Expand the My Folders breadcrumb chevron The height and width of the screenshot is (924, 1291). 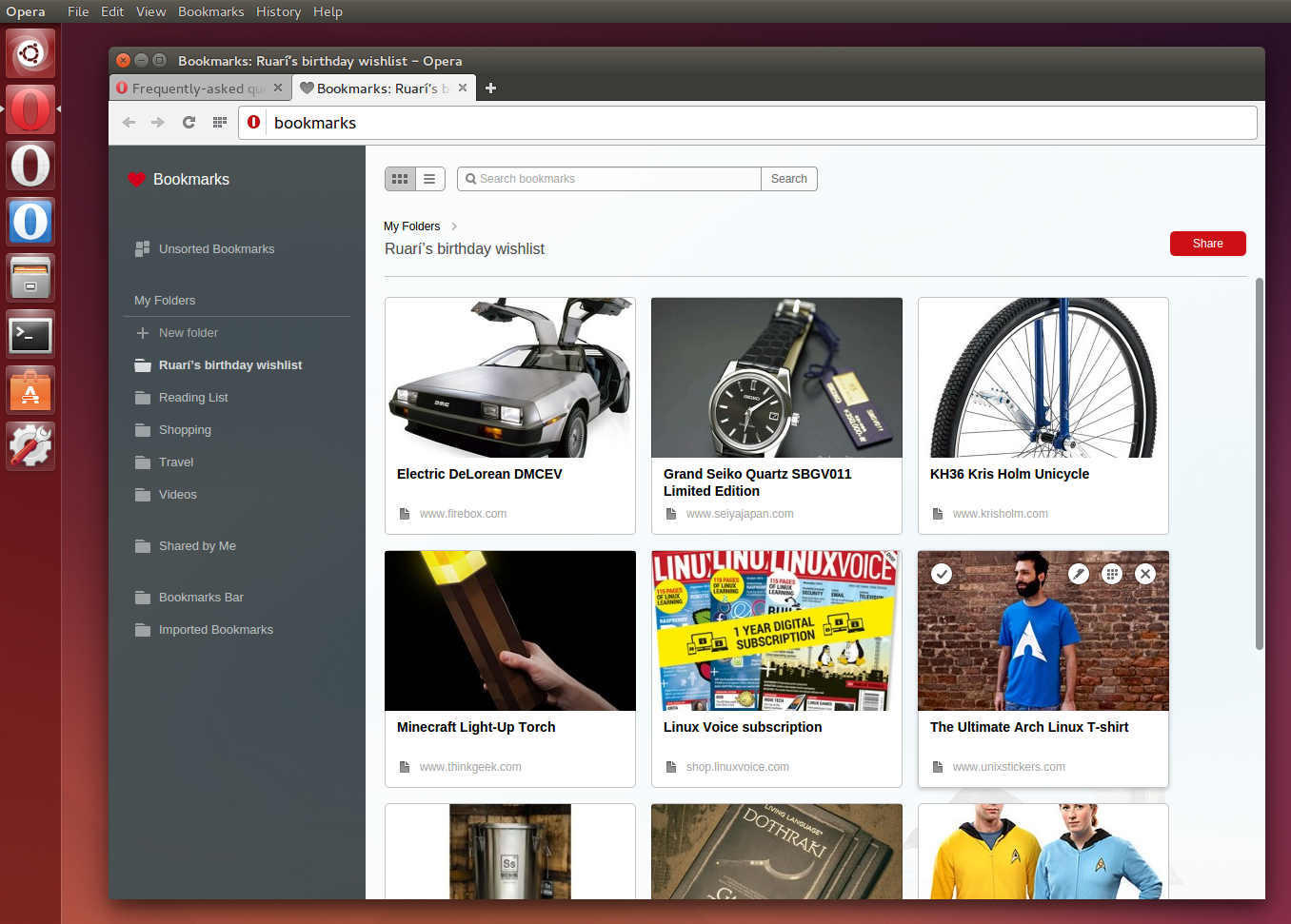pyautogui.click(x=453, y=226)
